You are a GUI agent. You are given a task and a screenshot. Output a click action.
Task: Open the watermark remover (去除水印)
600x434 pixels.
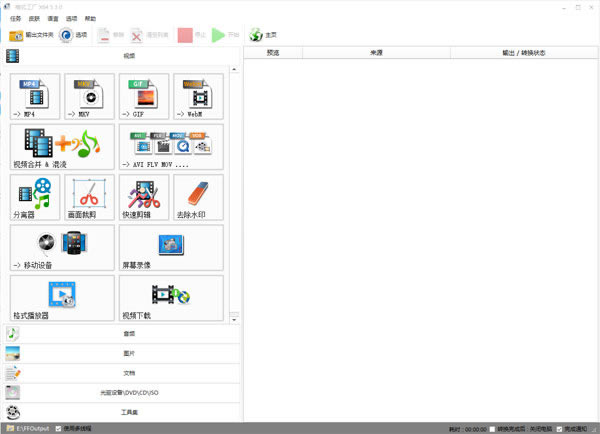pyautogui.click(x=198, y=197)
